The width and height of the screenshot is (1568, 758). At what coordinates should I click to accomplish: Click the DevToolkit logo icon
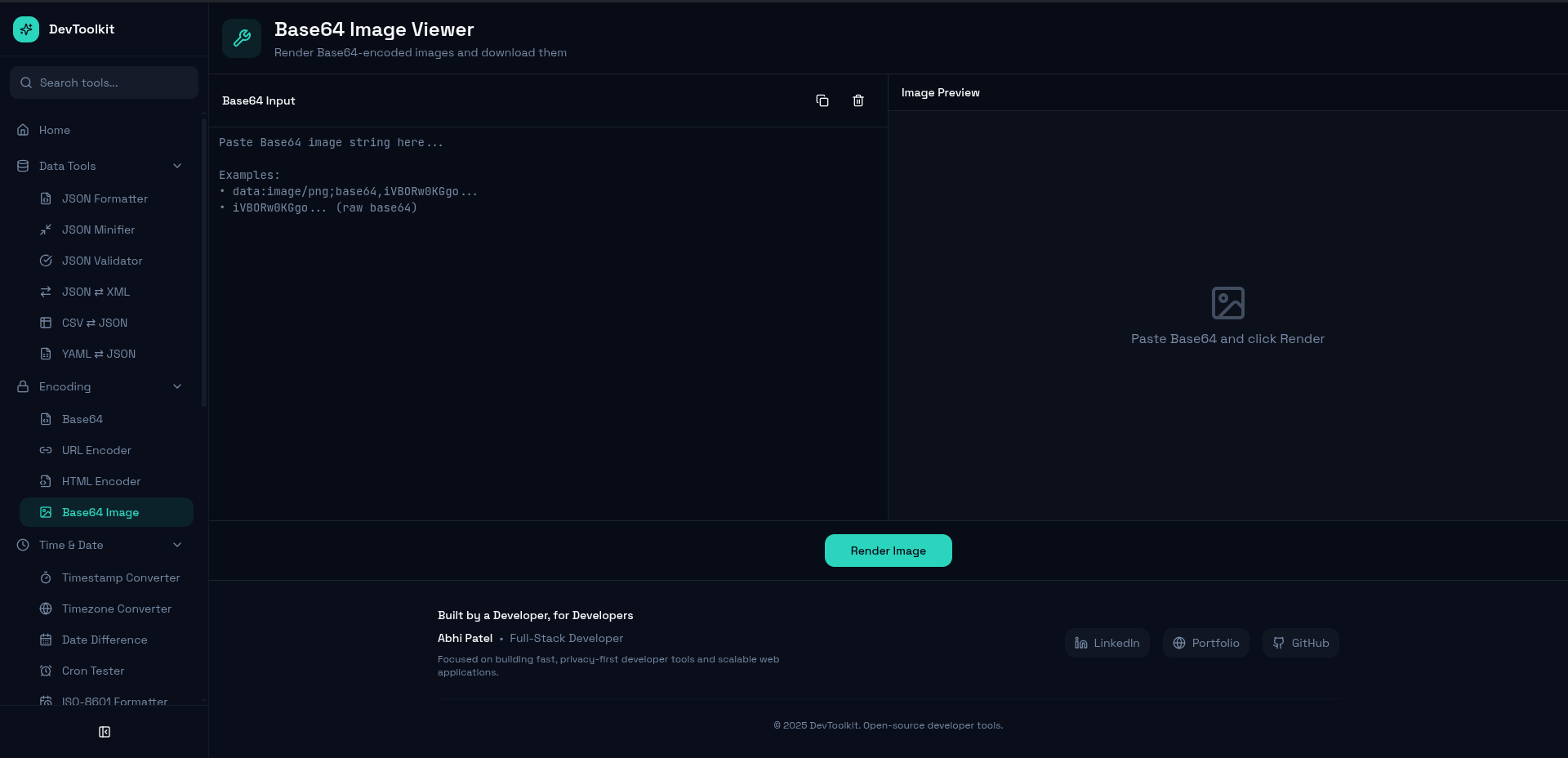tap(25, 29)
